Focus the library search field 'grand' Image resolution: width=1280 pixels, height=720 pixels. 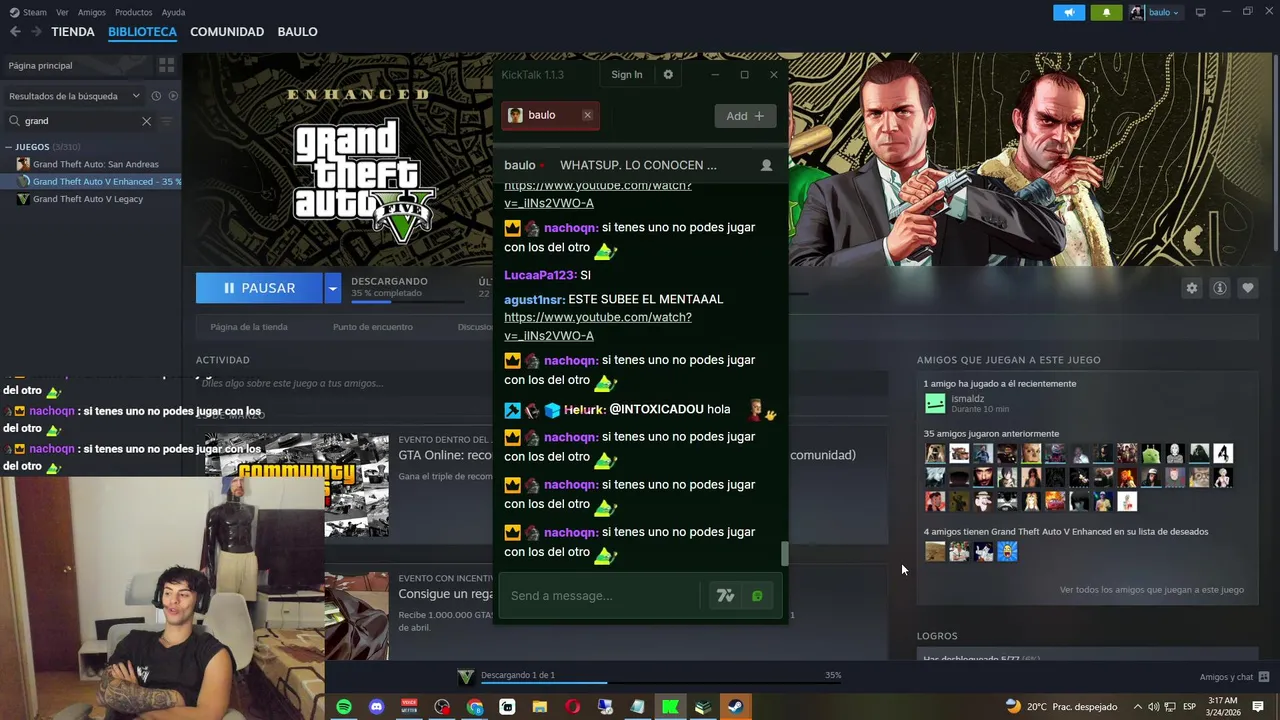(x=80, y=121)
